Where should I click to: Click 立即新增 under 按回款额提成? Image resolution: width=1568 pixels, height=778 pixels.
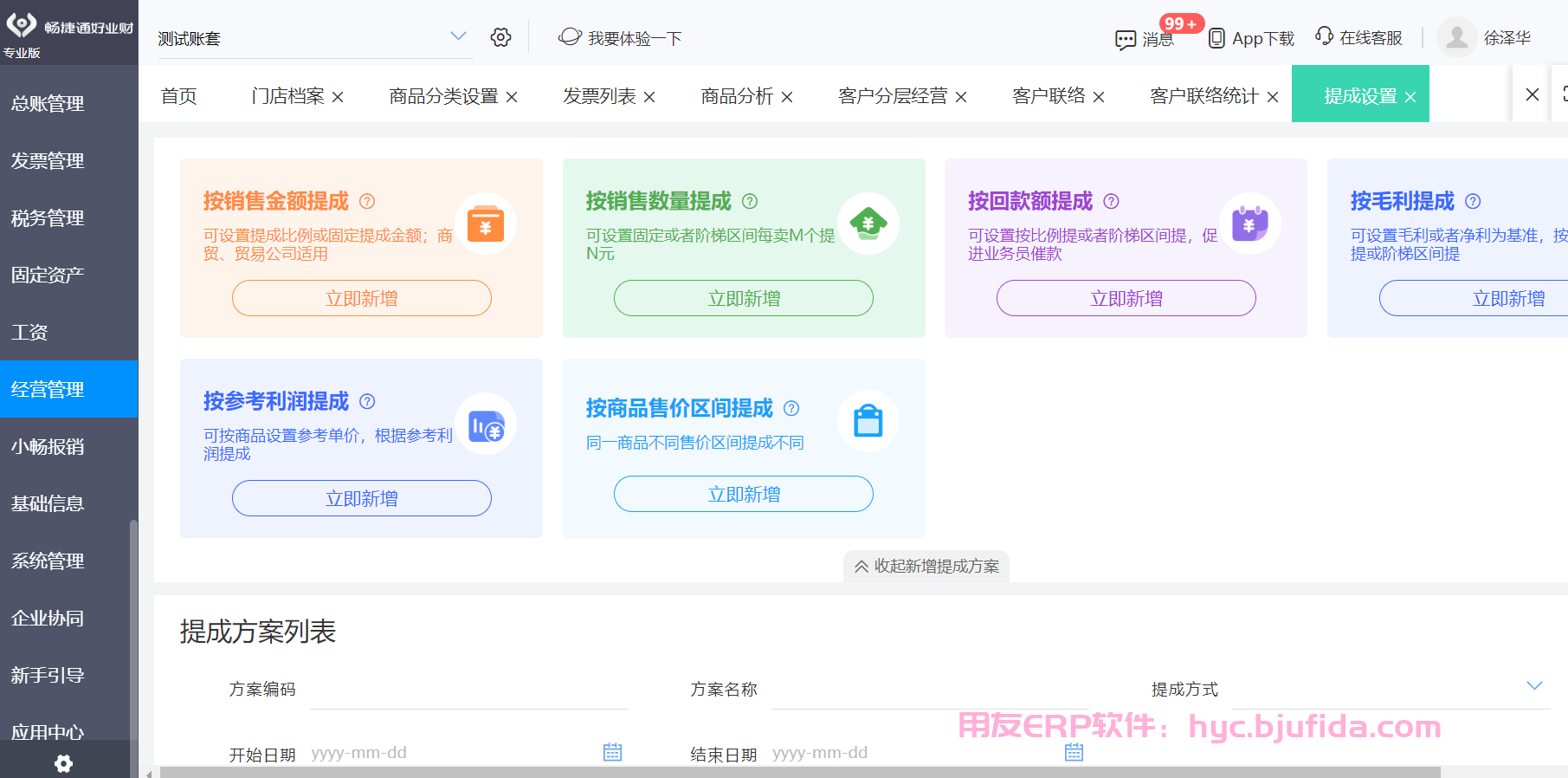[x=1126, y=298]
